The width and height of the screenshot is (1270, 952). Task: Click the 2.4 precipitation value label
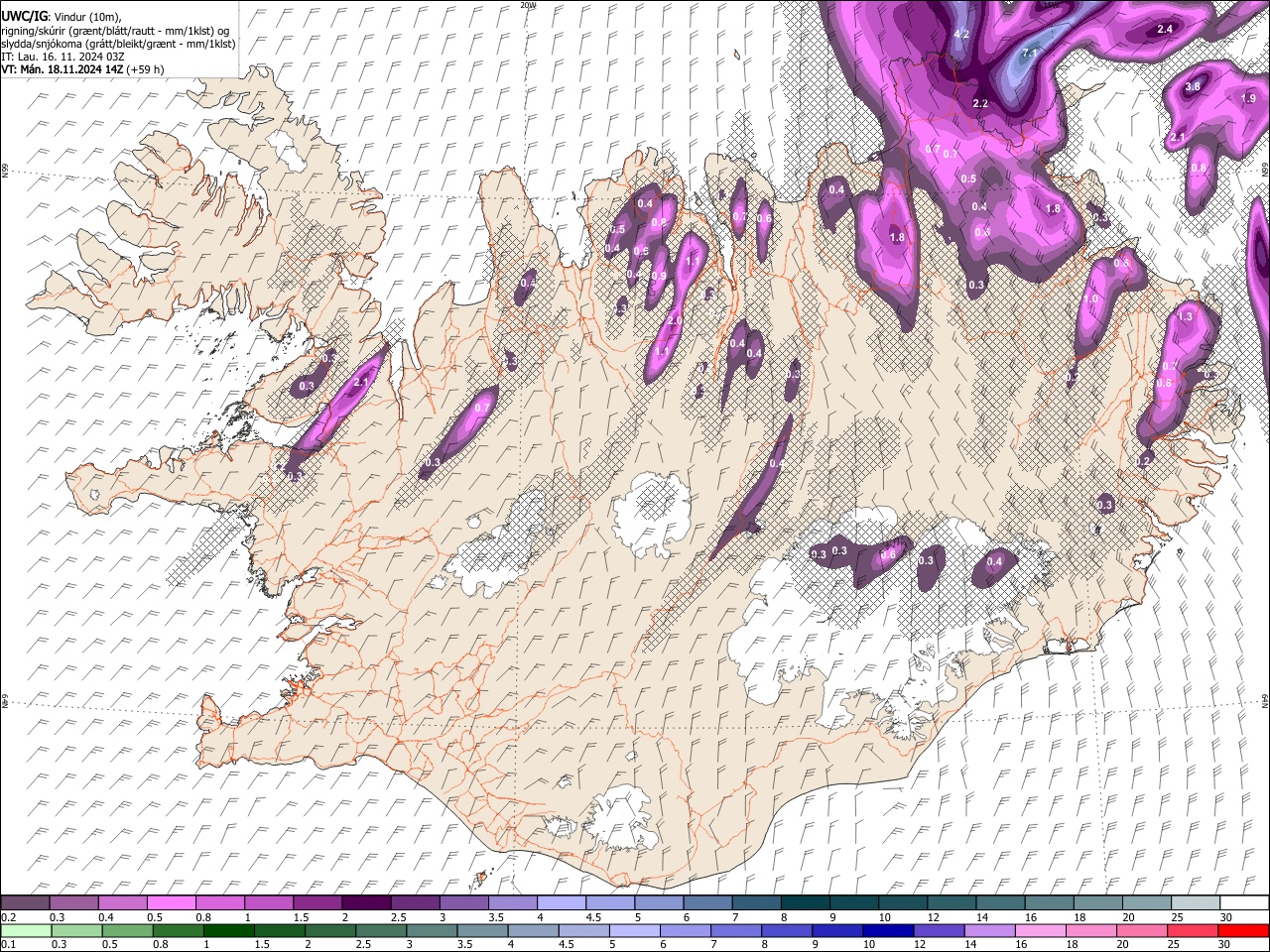[1165, 30]
